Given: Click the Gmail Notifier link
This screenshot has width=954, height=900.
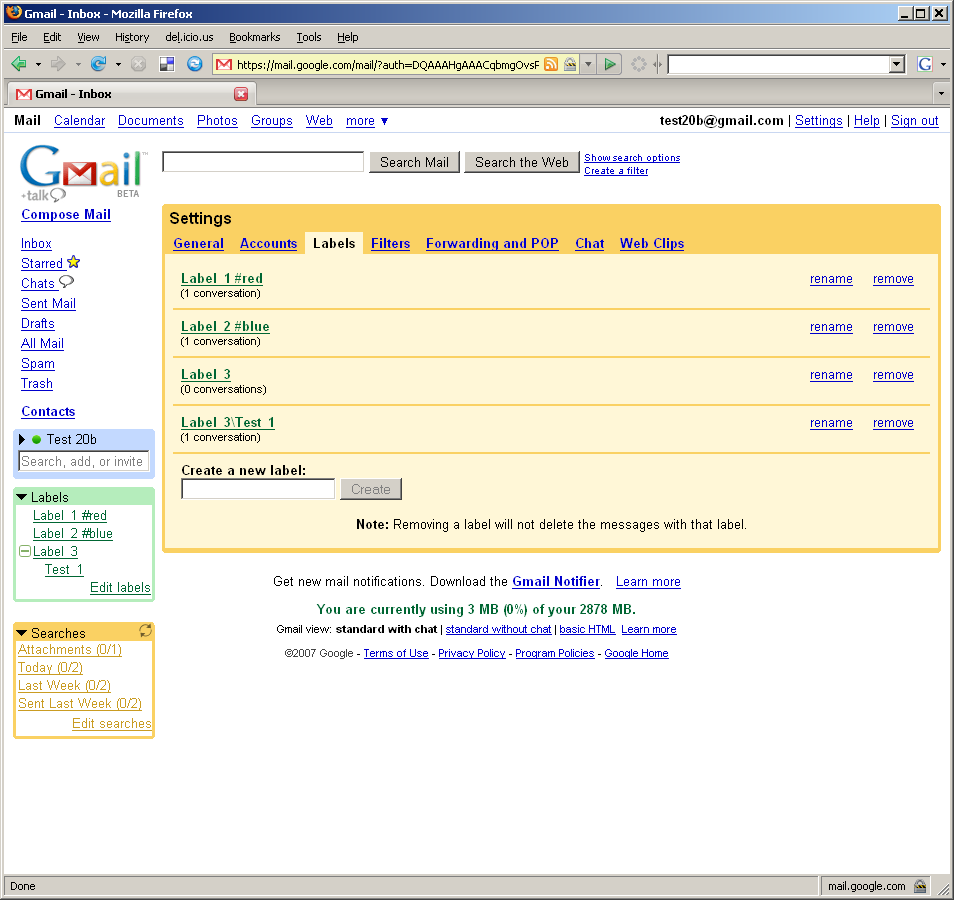Looking at the screenshot, I should 556,582.
